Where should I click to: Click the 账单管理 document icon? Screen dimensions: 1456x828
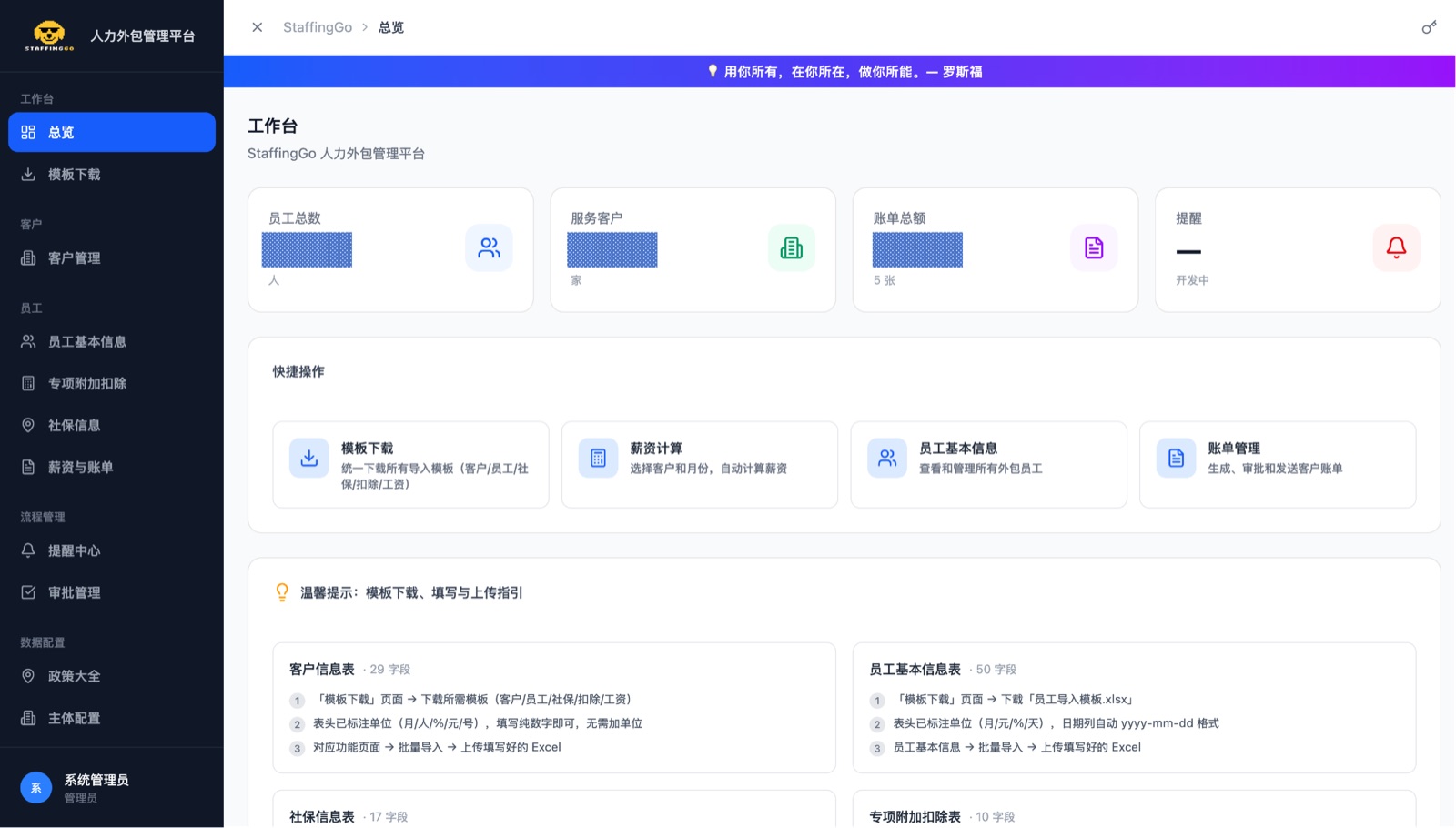point(1176,458)
